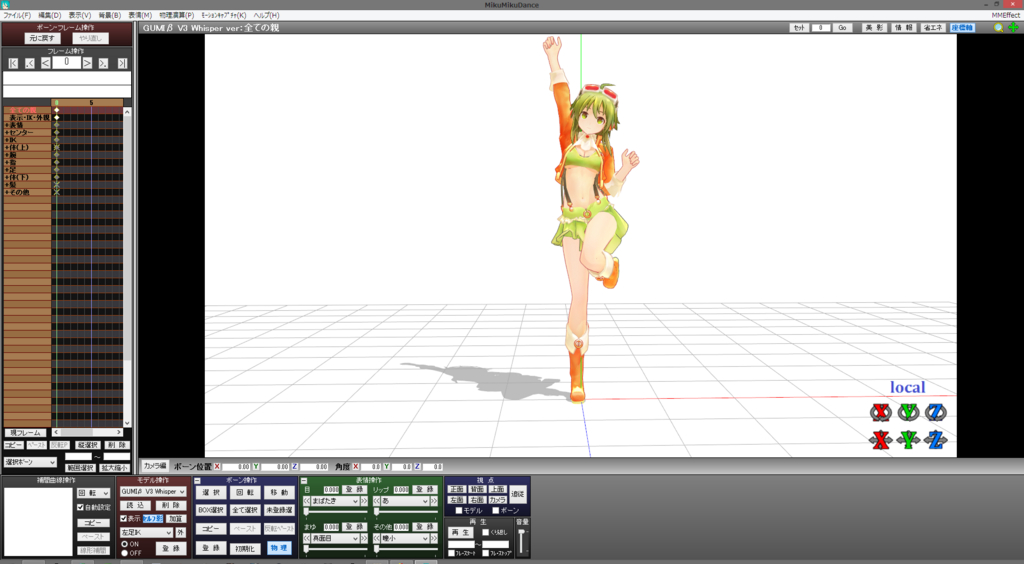The width and height of the screenshot is (1024, 564).
Task: Open the ファイル(F) menu
Action: (17, 15)
